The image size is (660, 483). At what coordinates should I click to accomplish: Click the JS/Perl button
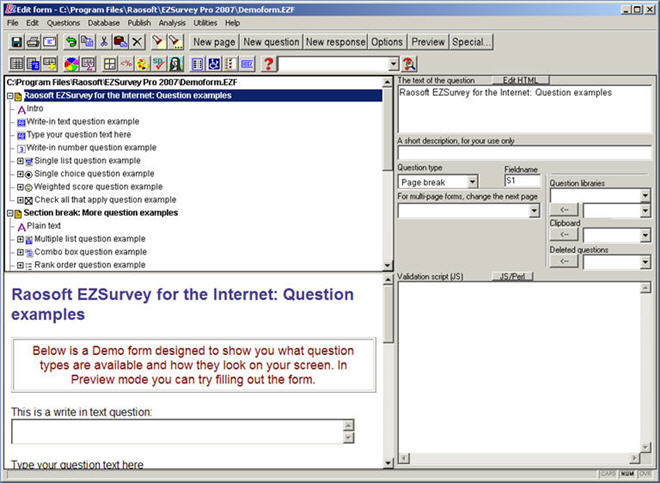coord(512,277)
